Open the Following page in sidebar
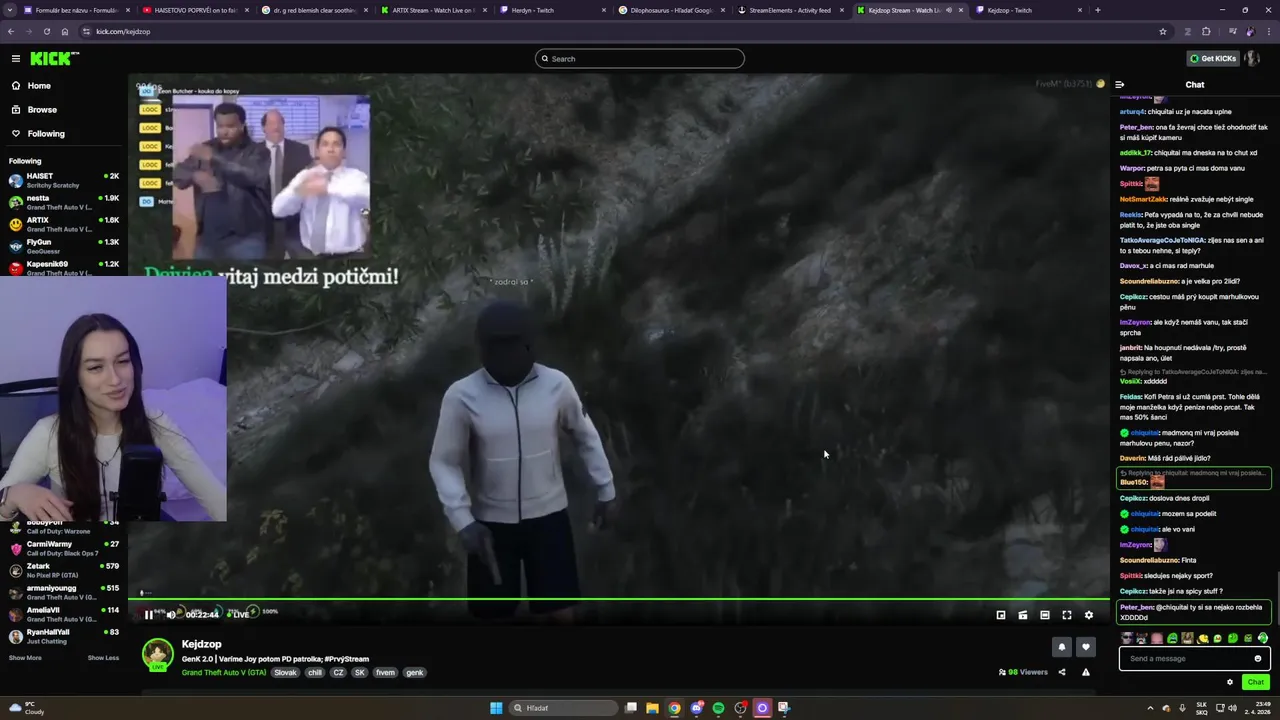The width and height of the screenshot is (1280, 720). coord(46,134)
